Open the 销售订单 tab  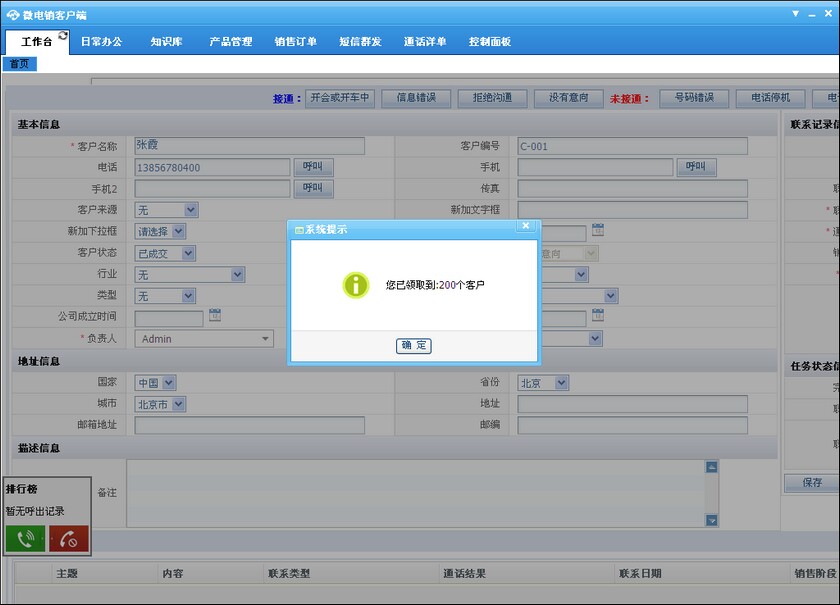tap(295, 42)
